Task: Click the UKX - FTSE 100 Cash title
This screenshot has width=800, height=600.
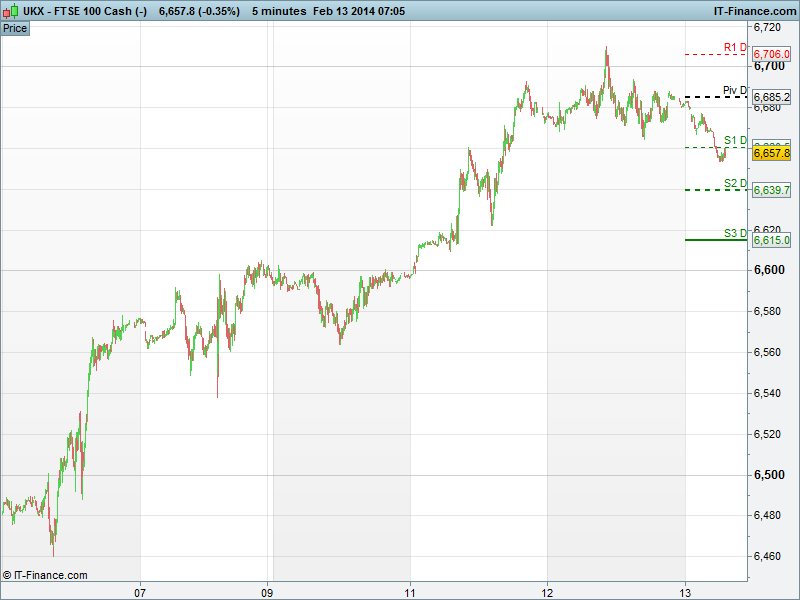Action: pyautogui.click(x=85, y=11)
